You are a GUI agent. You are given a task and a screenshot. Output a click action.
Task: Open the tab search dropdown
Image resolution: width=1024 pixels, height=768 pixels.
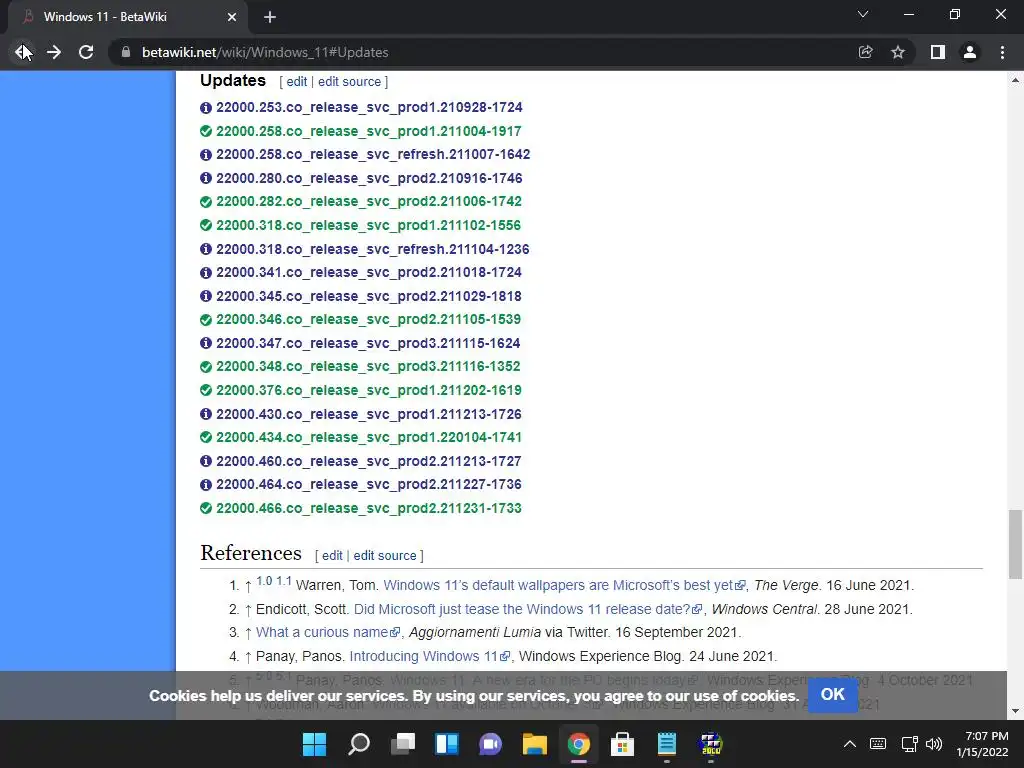click(x=863, y=14)
